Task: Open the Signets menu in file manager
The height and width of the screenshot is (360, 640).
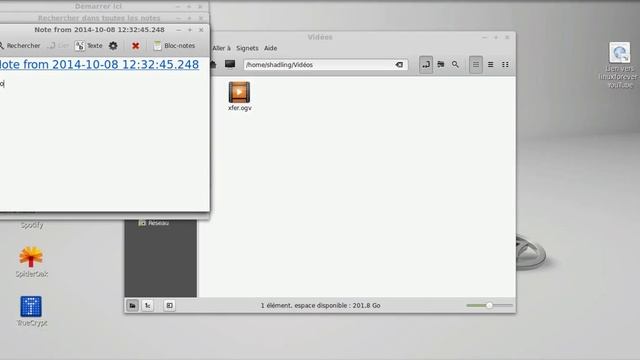Action: tap(247, 48)
